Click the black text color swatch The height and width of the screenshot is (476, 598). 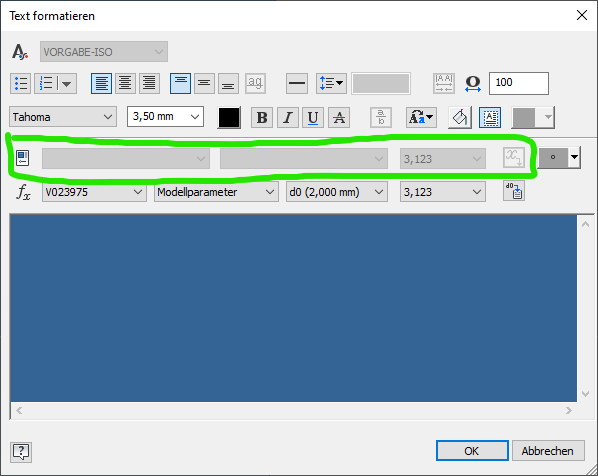pos(229,117)
